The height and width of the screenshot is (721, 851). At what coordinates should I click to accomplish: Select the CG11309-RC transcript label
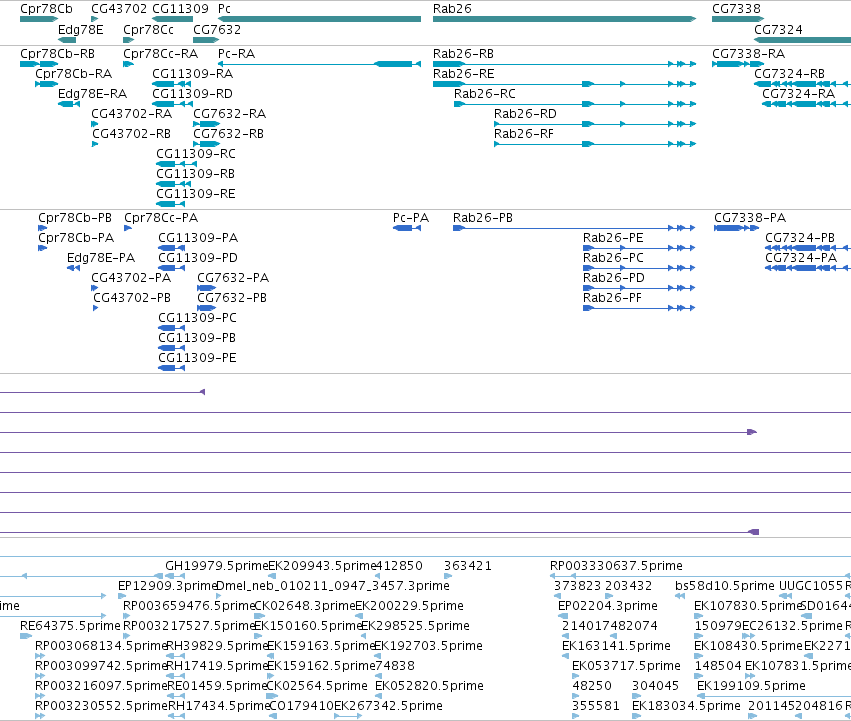pos(196,154)
